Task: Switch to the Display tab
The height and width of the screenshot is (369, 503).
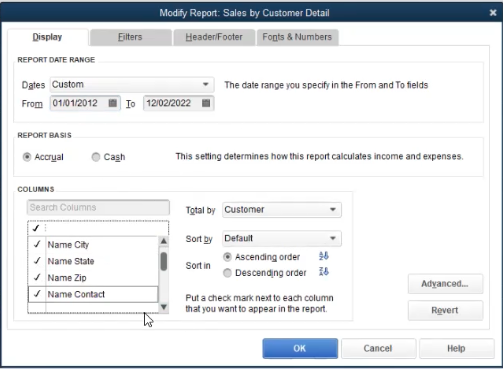Action: coord(48,37)
